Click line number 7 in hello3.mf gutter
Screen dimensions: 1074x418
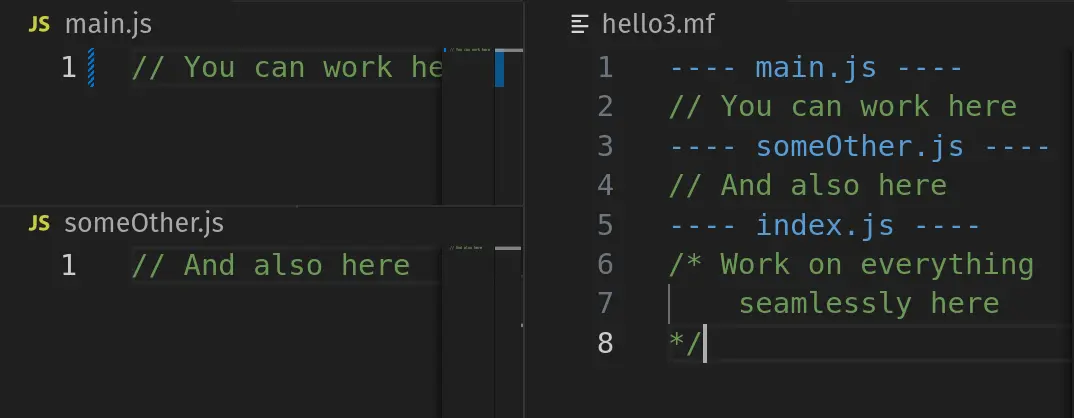[x=605, y=303]
